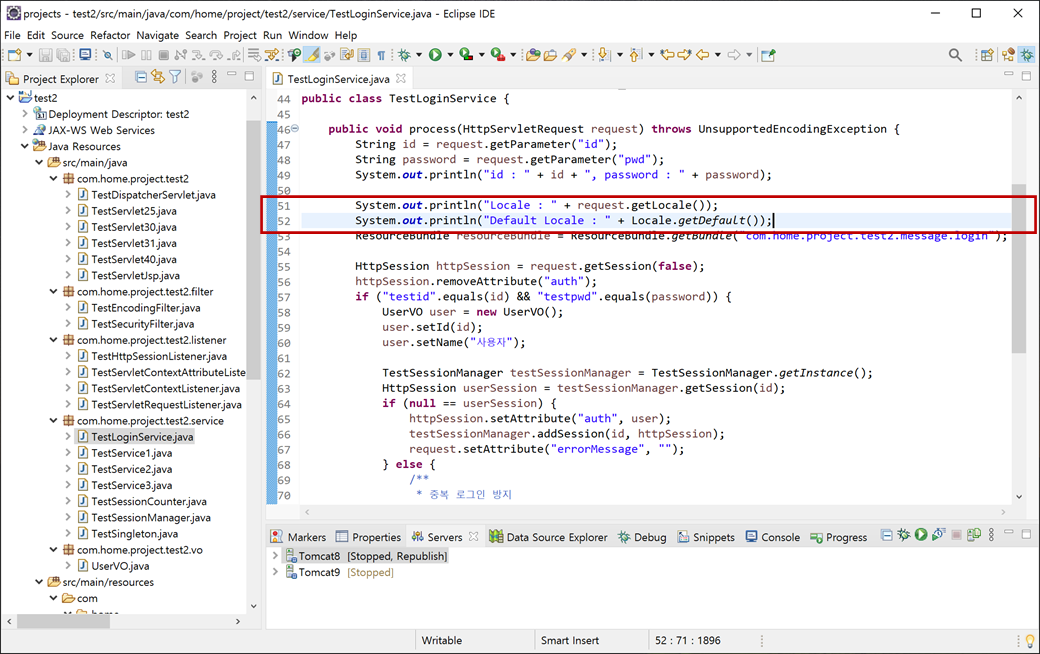Open the File menu
The image size is (1040, 654).
[13, 35]
